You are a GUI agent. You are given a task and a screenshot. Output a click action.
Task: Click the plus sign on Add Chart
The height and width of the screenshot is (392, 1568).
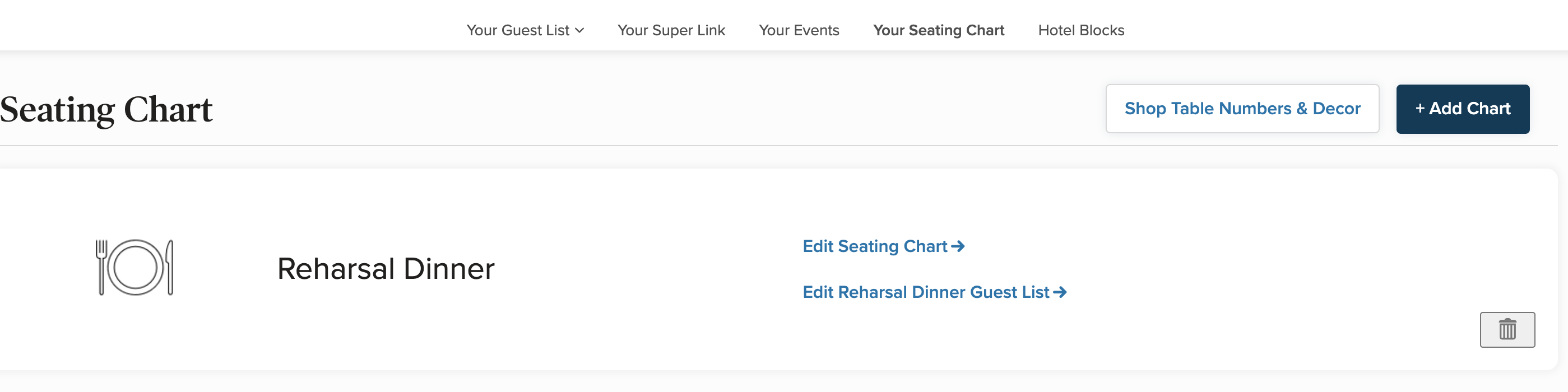coord(1419,109)
